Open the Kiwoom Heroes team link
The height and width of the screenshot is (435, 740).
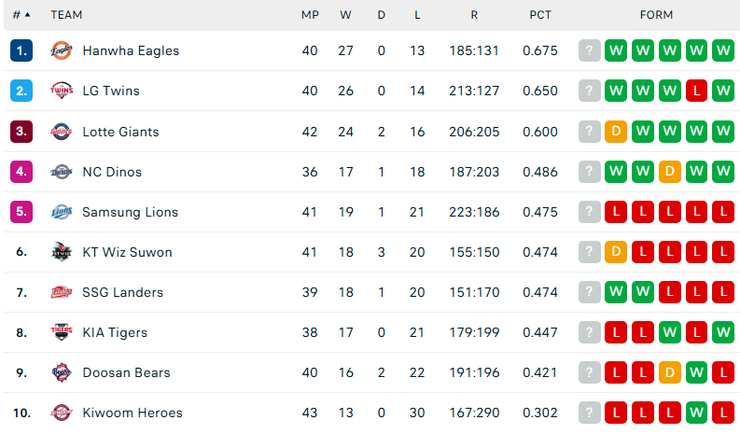[132, 412]
